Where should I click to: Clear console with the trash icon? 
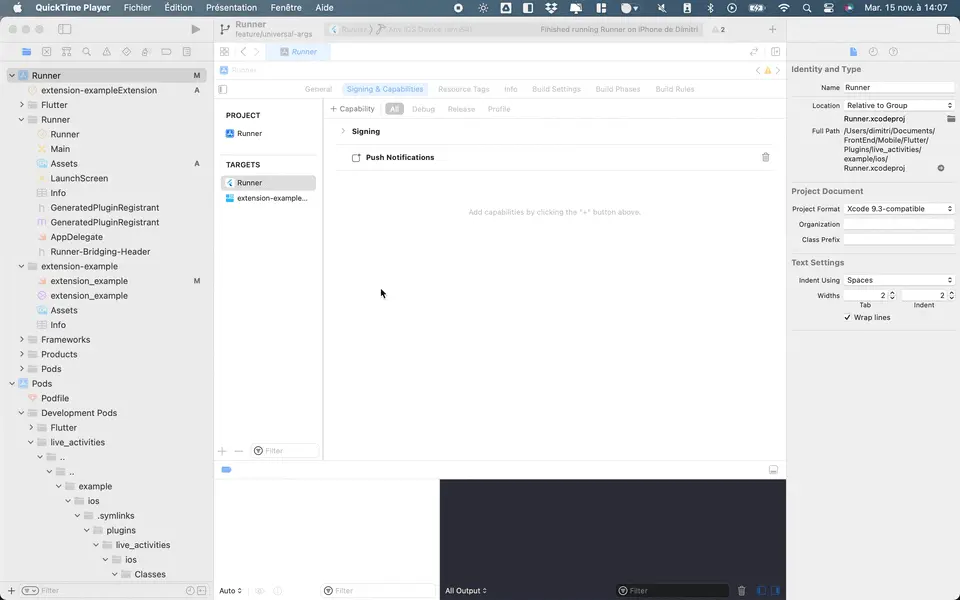[x=741, y=591]
